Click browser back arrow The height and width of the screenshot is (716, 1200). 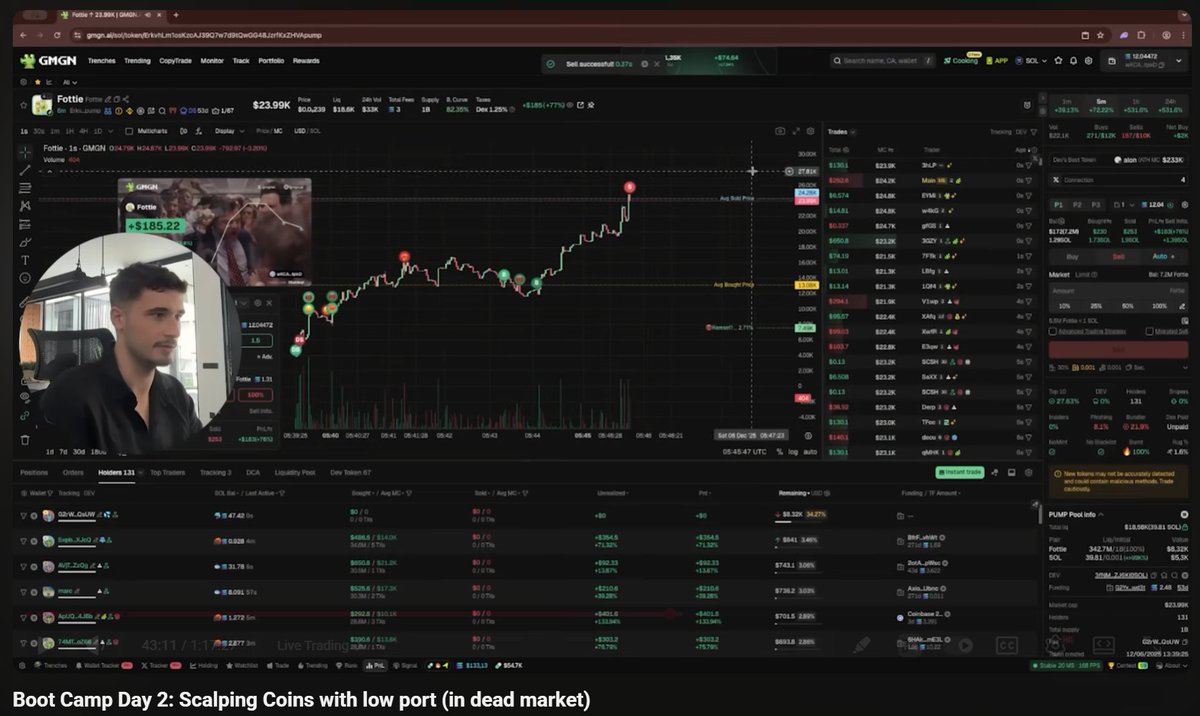pos(22,35)
